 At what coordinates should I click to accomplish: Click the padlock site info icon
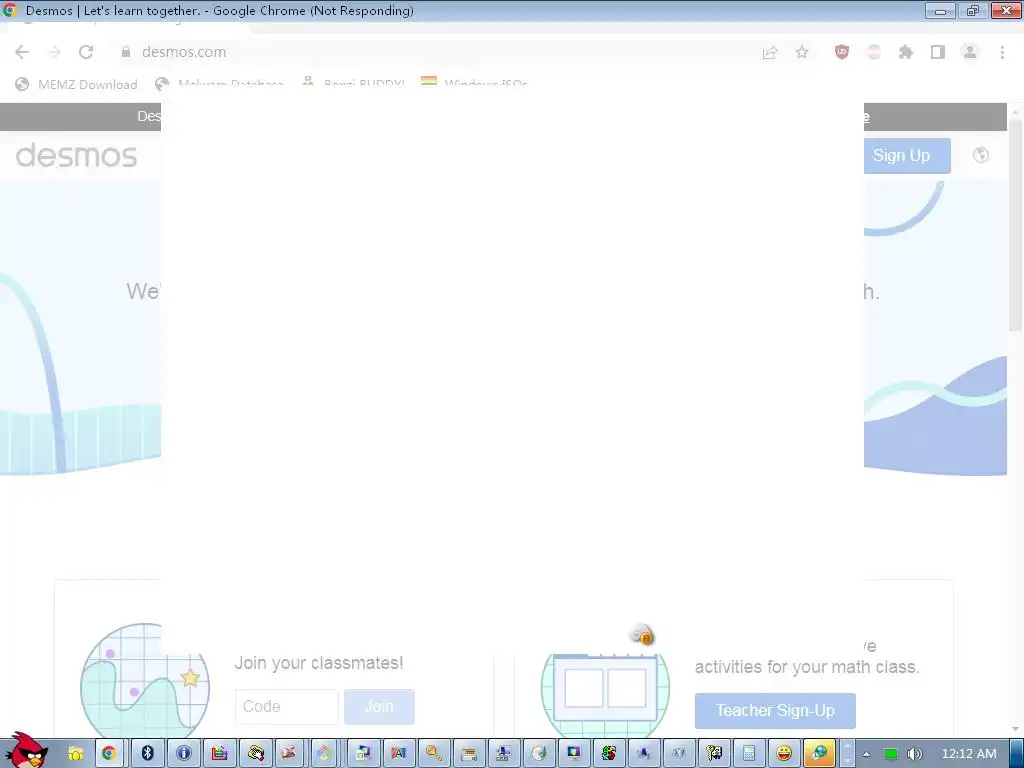pyautogui.click(x=125, y=52)
